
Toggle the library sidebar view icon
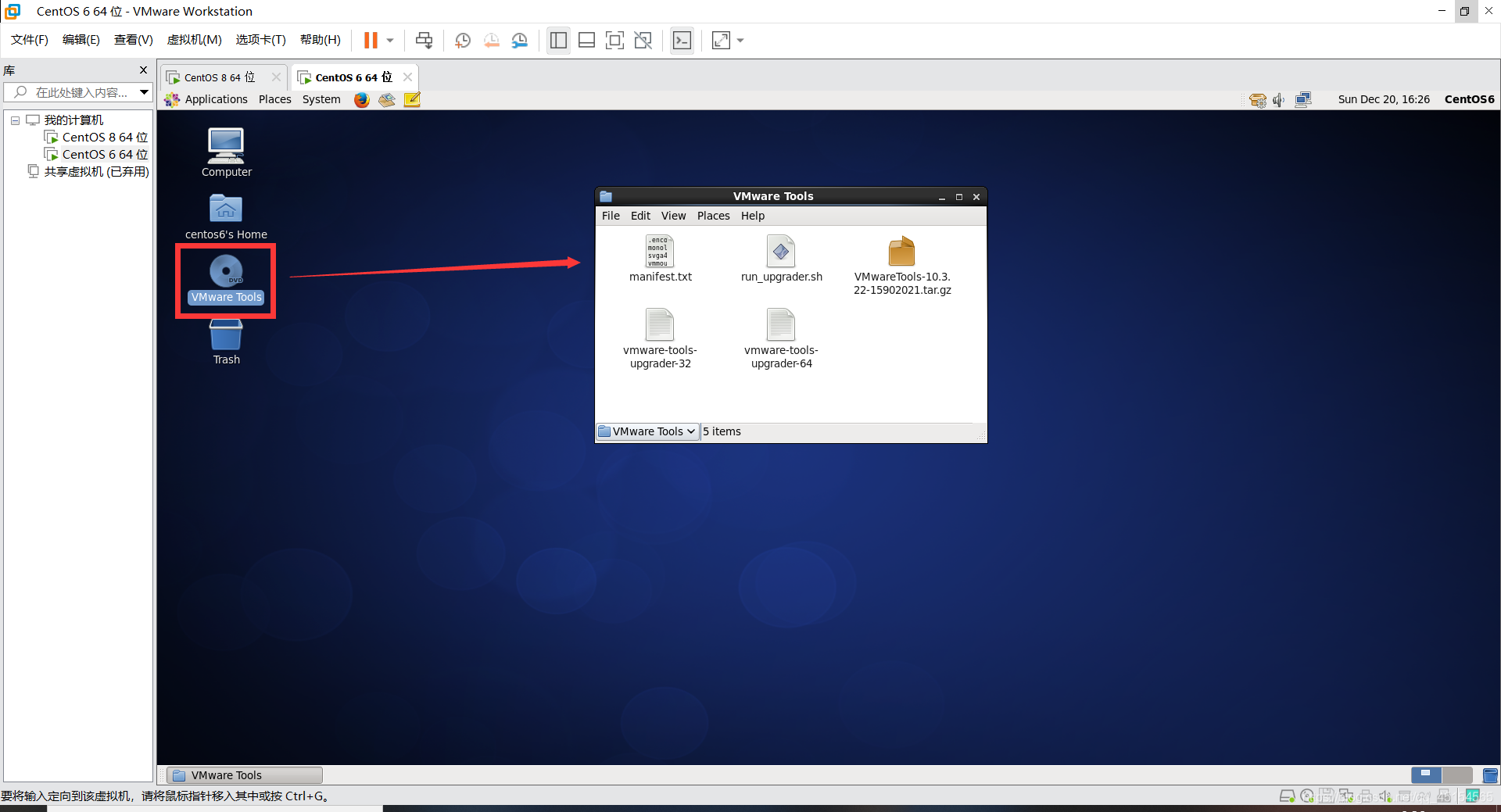click(558, 40)
